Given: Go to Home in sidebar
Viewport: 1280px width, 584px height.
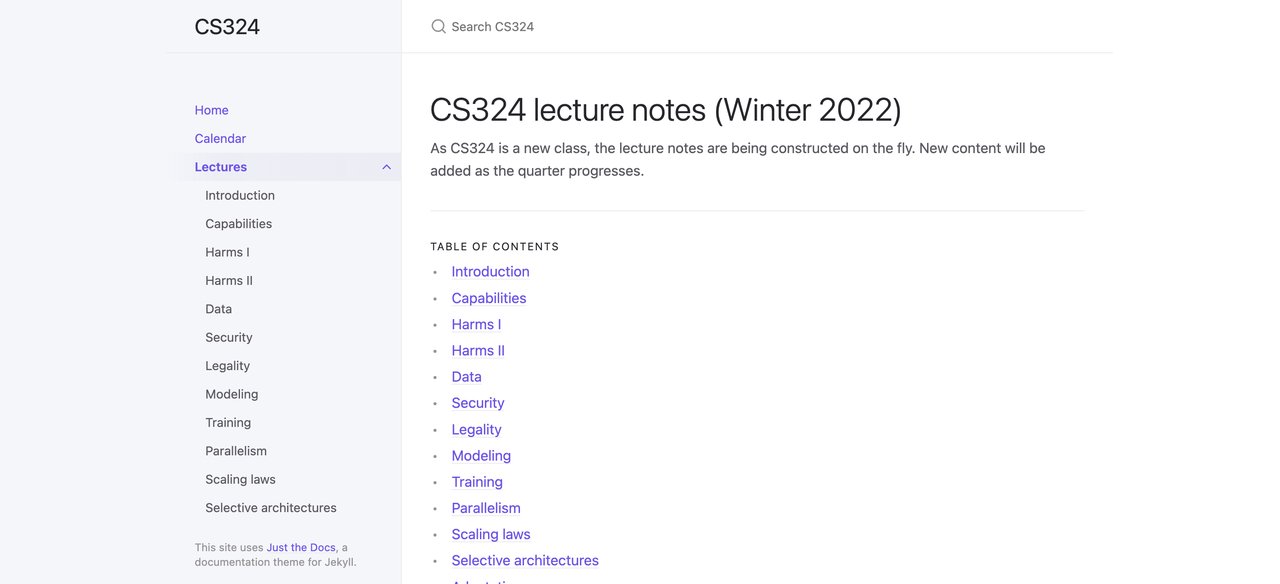Looking at the screenshot, I should click(212, 110).
